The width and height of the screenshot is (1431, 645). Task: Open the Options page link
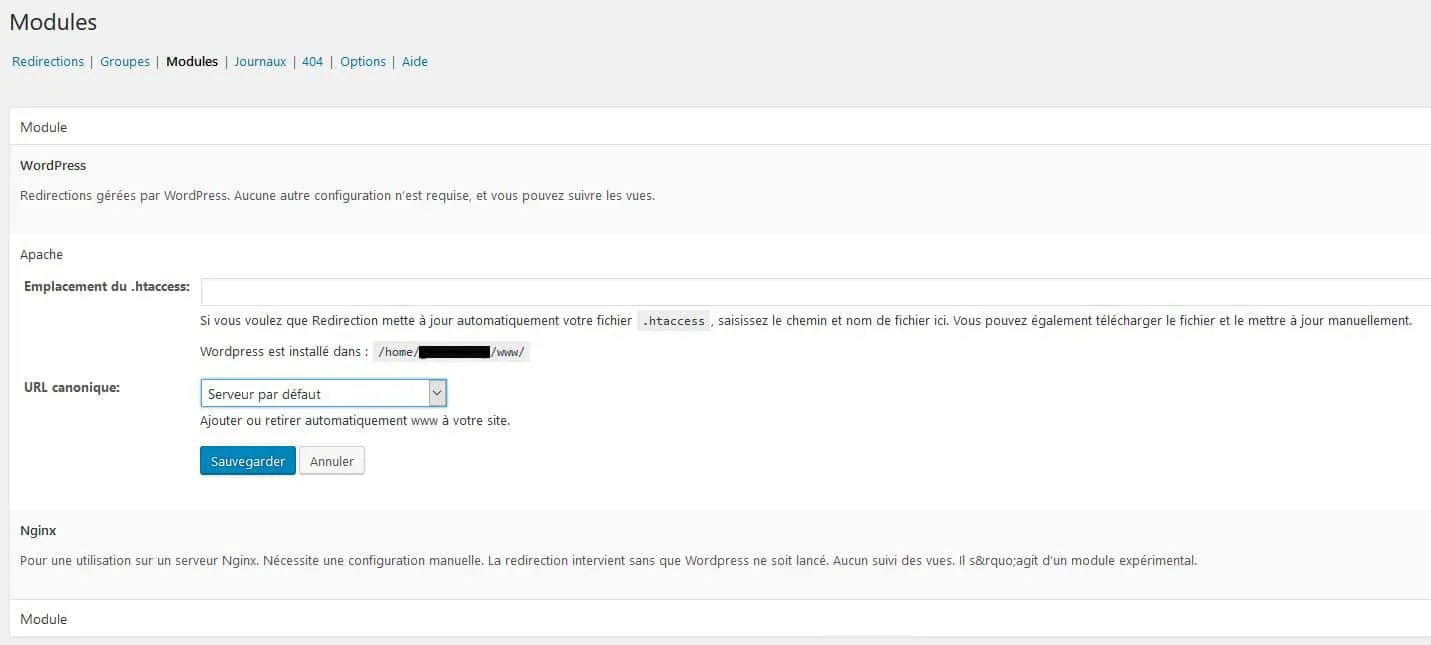pyautogui.click(x=363, y=61)
